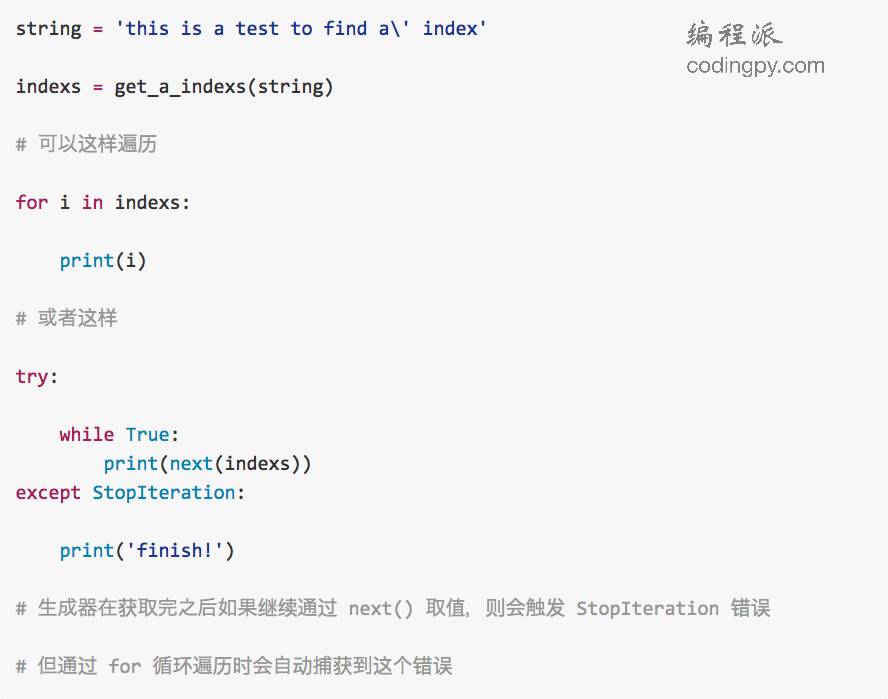The width and height of the screenshot is (888, 699).
Task: Click the 'try' keyword
Action: click(x=32, y=377)
